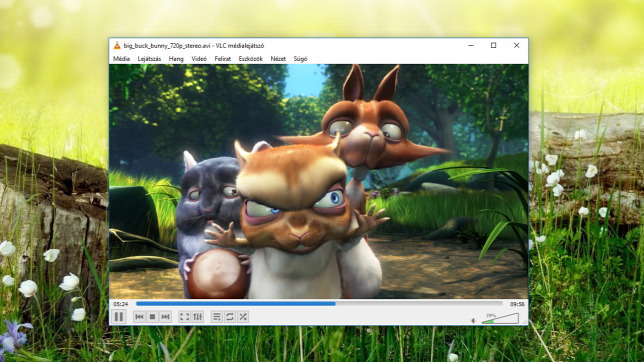Image resolution: width=644 pixels, height=362 pixels.
Task: Open the Média menu
Action: pyautogui.click(x=121, y=59)
